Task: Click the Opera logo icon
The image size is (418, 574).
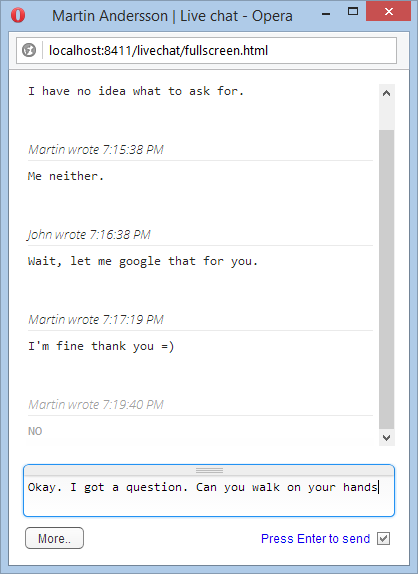Action: (18, 15)
